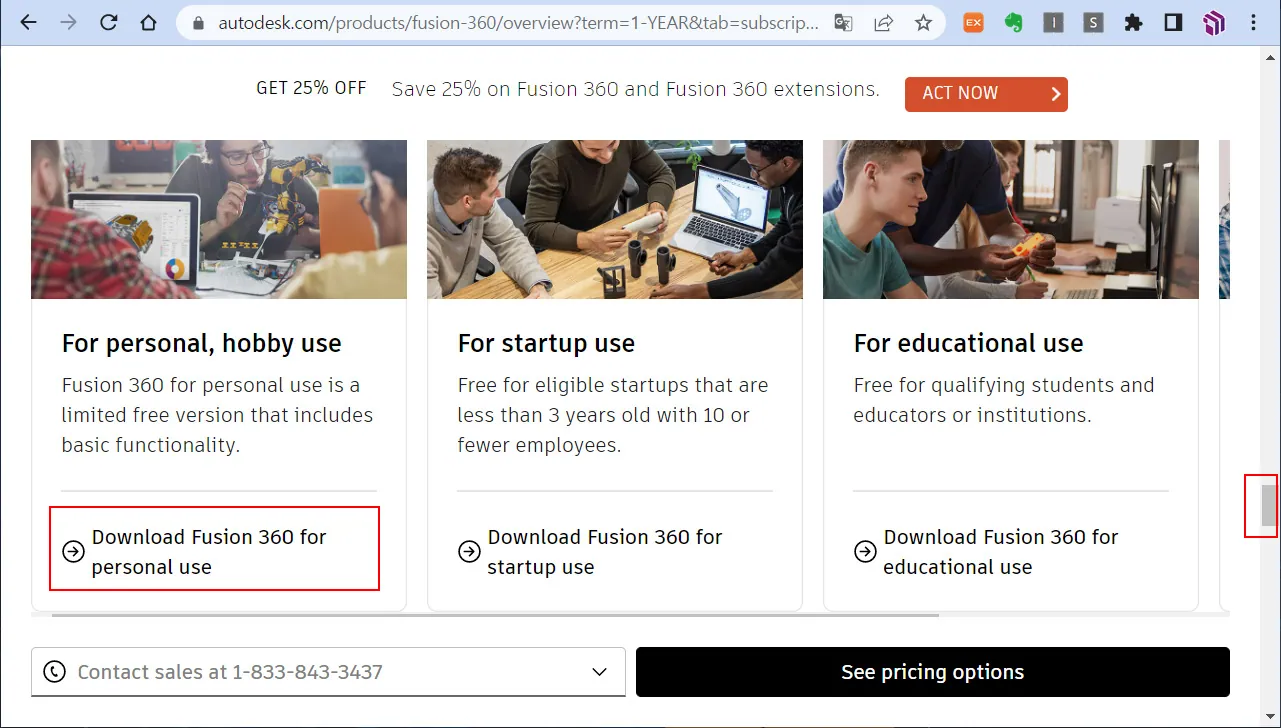The height and width of the screenshot is (728, 1281).
Task: Open the personal hobby use photo
Action: pyautogui.click(x=219, y=219)
